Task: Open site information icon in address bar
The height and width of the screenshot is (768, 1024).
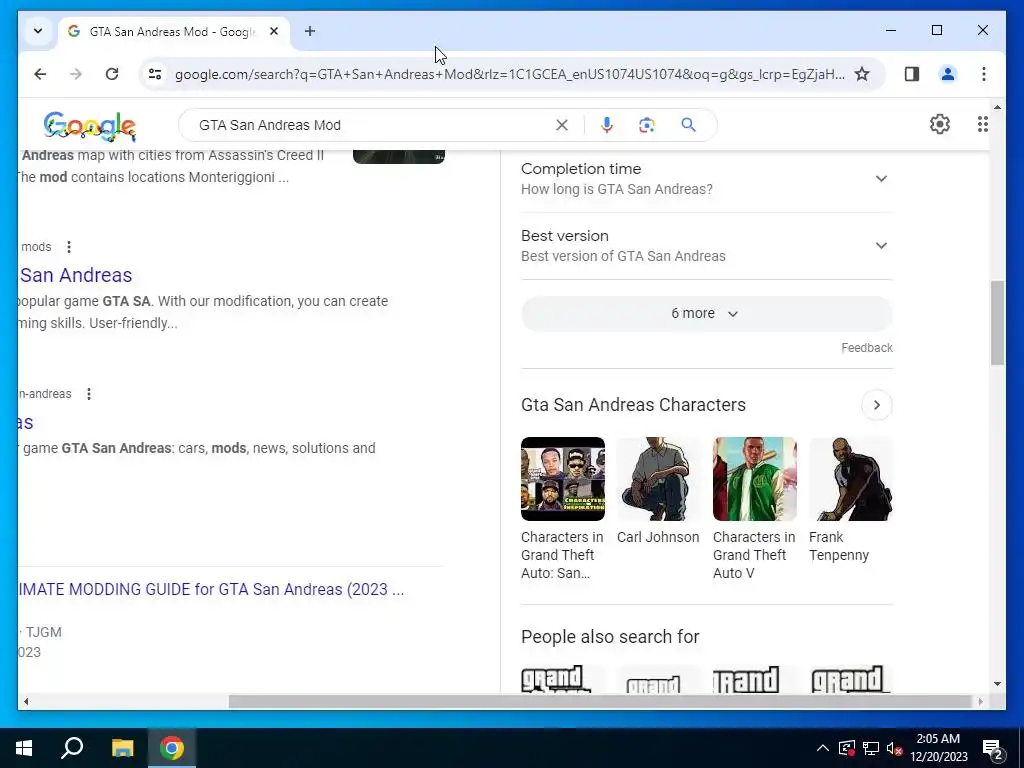Action: [x=155, y=74]
